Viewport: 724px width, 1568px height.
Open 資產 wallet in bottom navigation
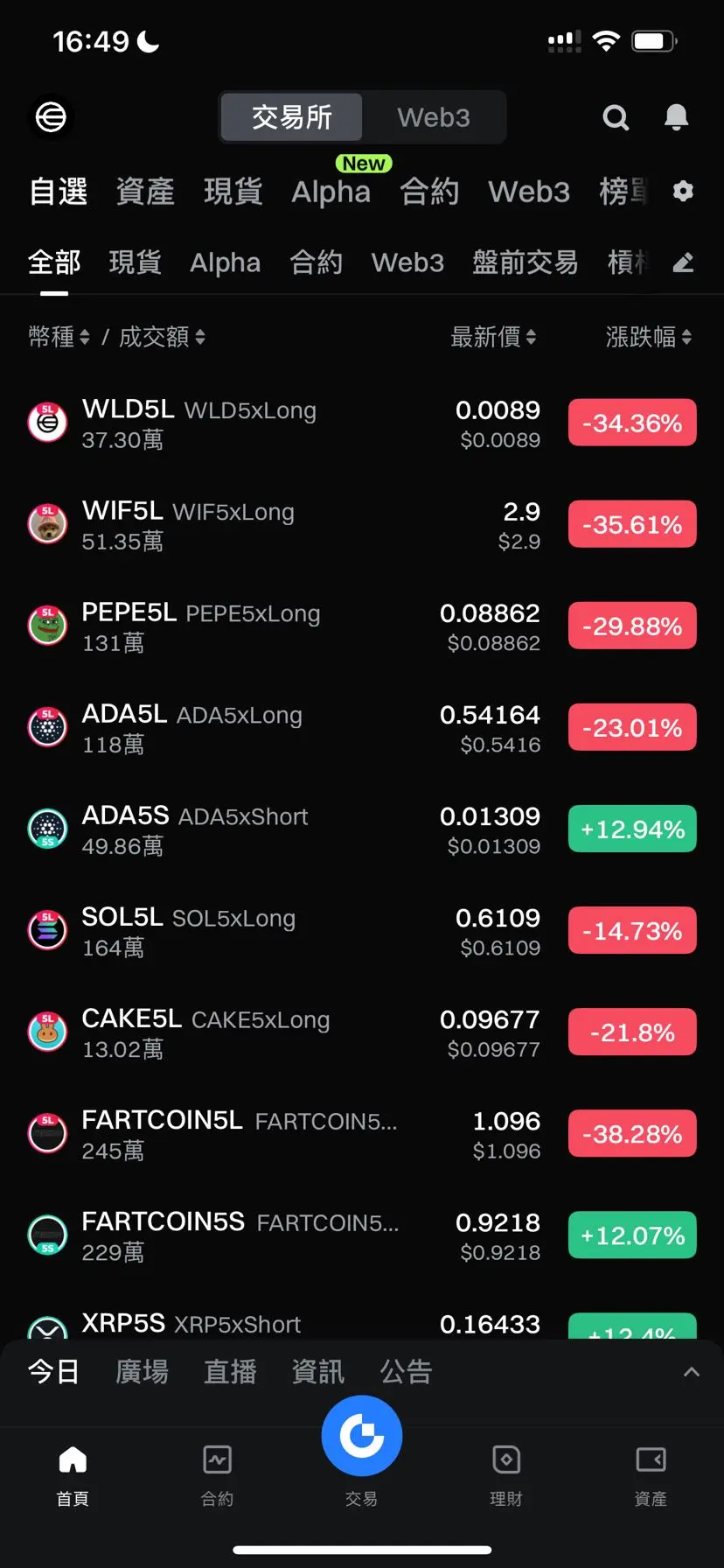pos(651,1475)
